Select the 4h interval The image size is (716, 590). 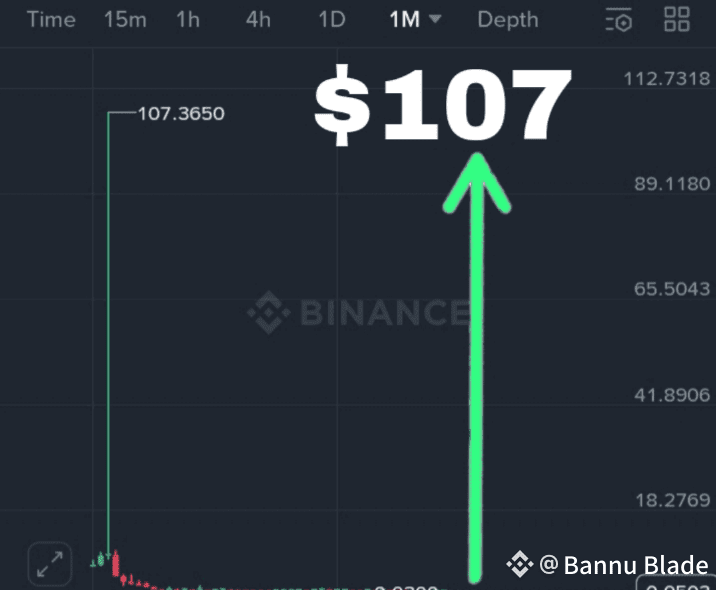coord(258,19)
